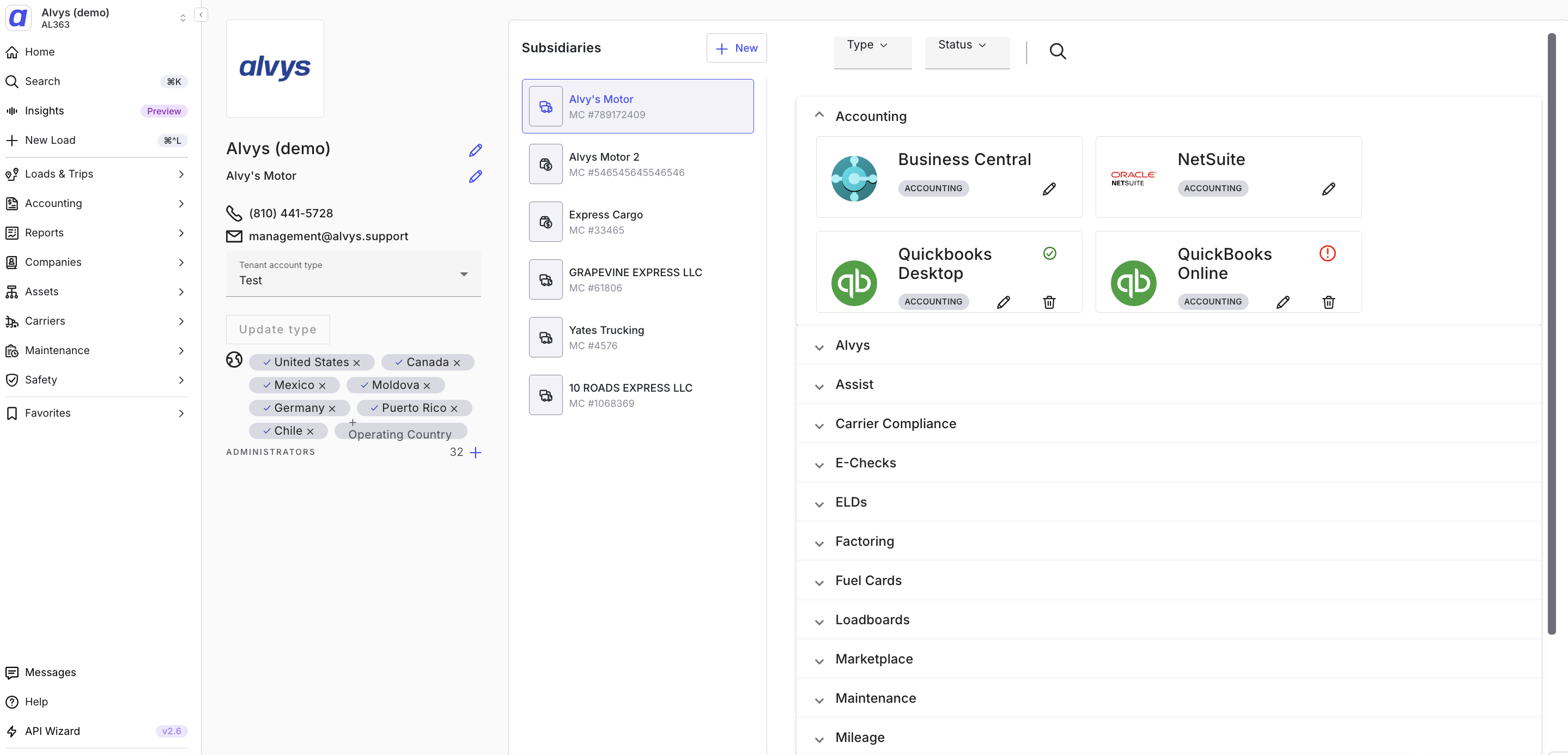The width and height of the screenshot is (1568, 755).
Task: Open Insights preview page
Action: pos(96,111)
